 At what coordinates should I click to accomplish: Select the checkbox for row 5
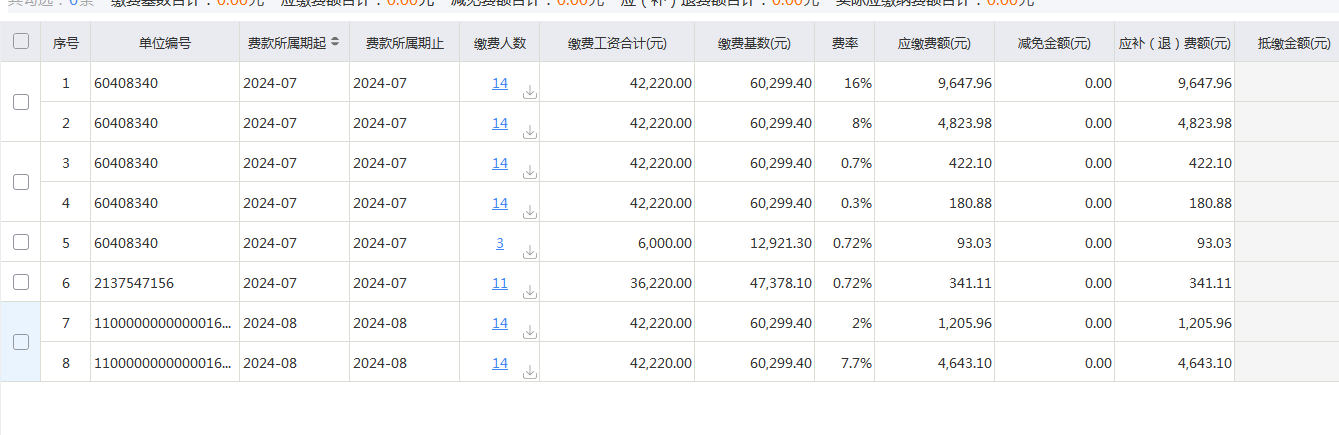[20, 242]
